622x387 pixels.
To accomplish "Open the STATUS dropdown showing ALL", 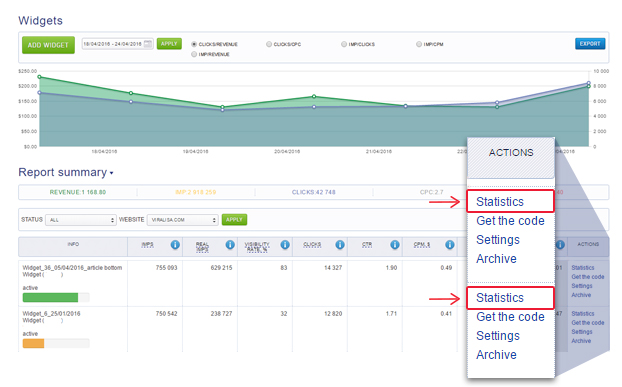I will (81, 220).
